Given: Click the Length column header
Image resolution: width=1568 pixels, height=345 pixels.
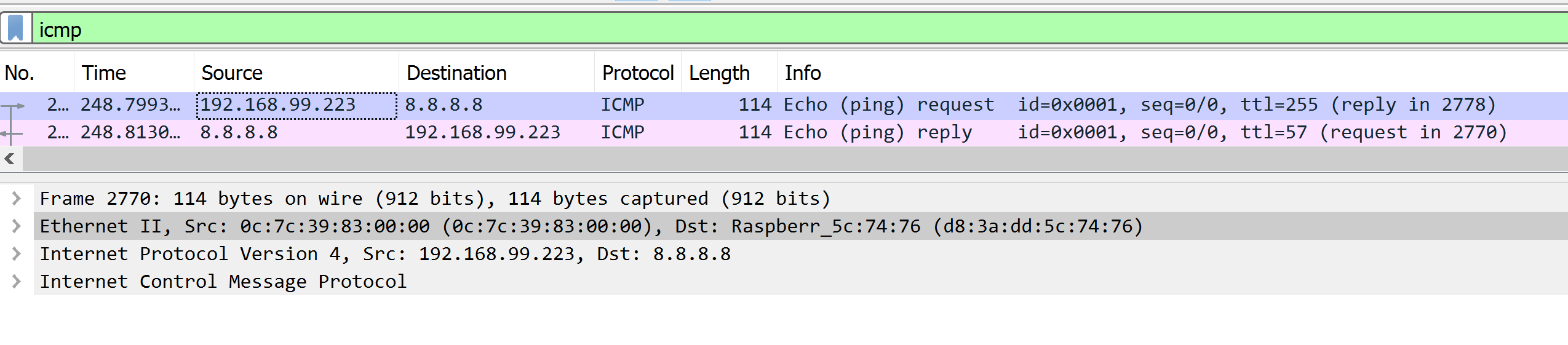Looking at the screenshot, I should click(x=729, y=73).
